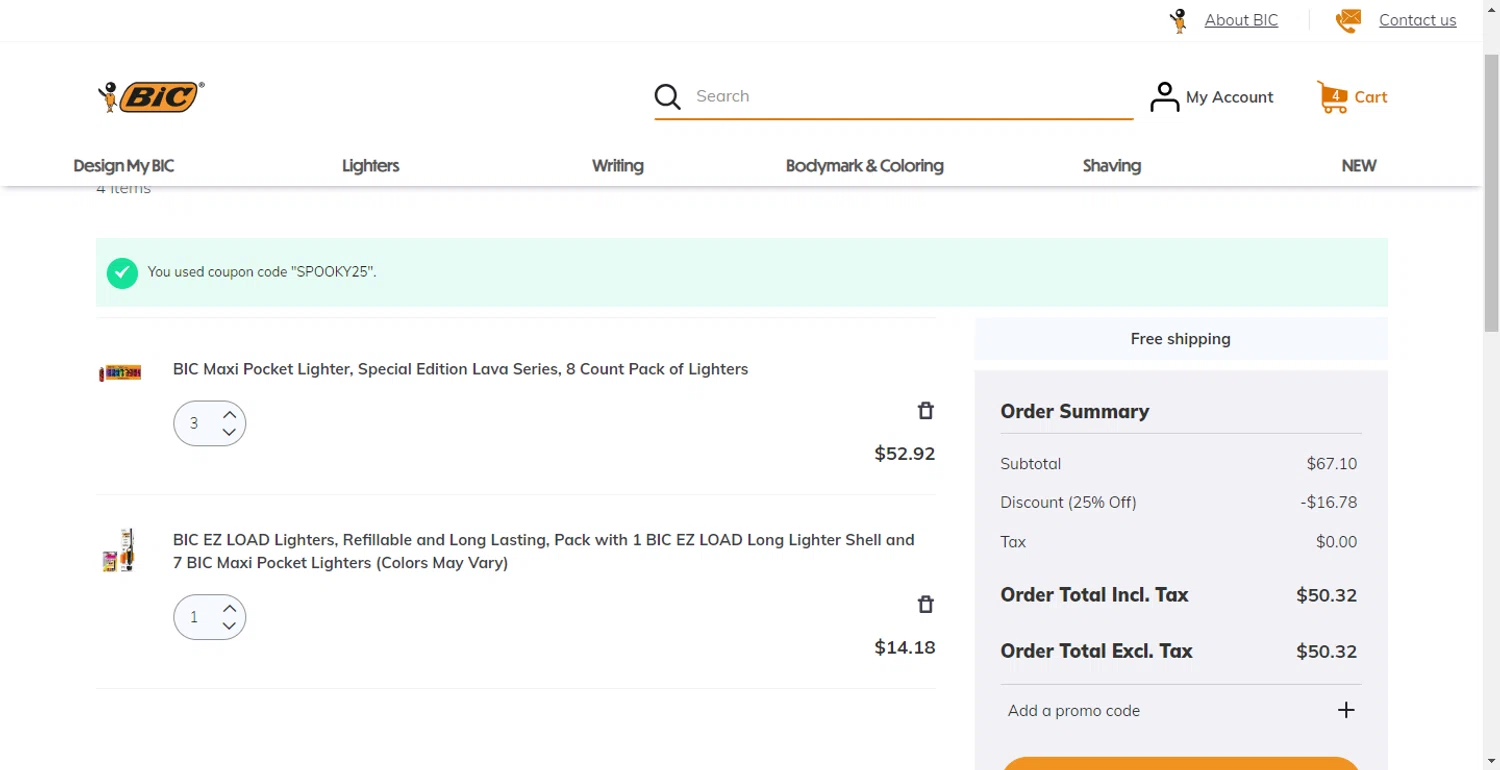Open the Lighters menu

pos(370,166)
